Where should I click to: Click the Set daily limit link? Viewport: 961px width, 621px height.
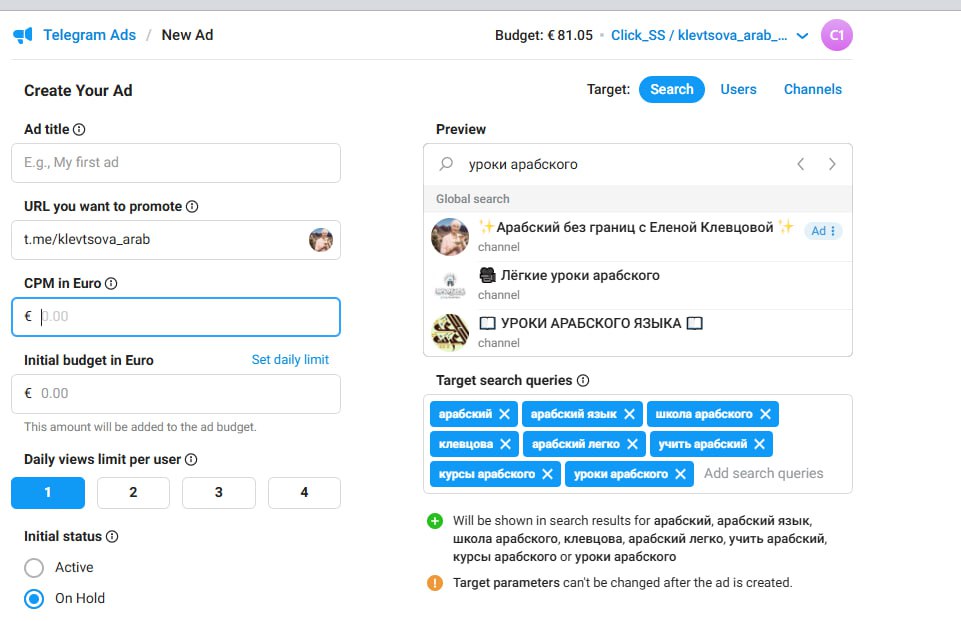click(x=290, y=360)
